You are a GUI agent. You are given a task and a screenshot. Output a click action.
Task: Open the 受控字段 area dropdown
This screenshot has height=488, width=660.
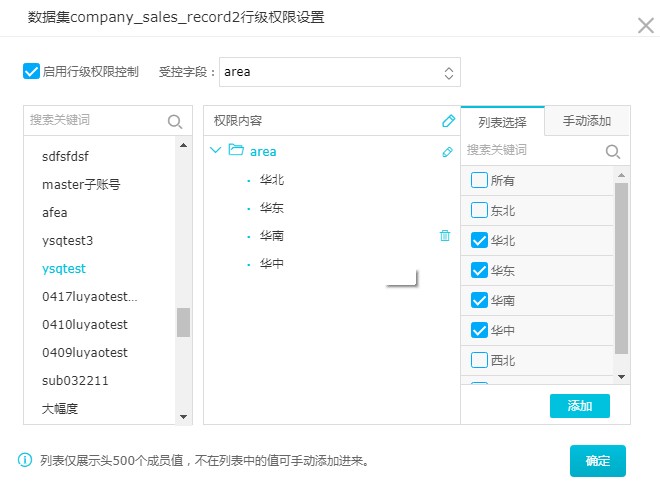[340, 72]
